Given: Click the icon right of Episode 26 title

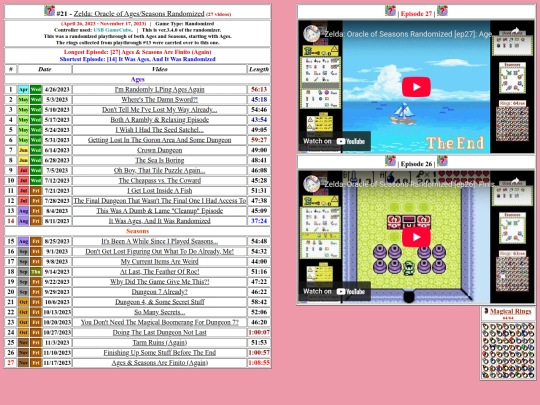Looking at the screenshot, I should pos(442,161).
